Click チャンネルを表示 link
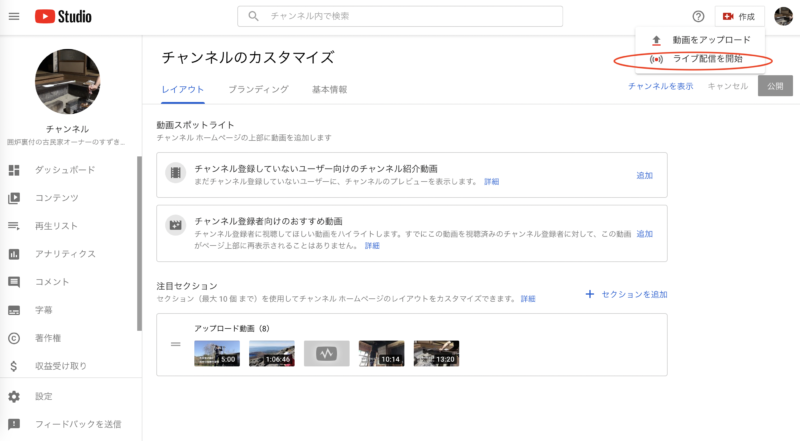The height and width of the screenshot is (441, 800). click(661, 86)
